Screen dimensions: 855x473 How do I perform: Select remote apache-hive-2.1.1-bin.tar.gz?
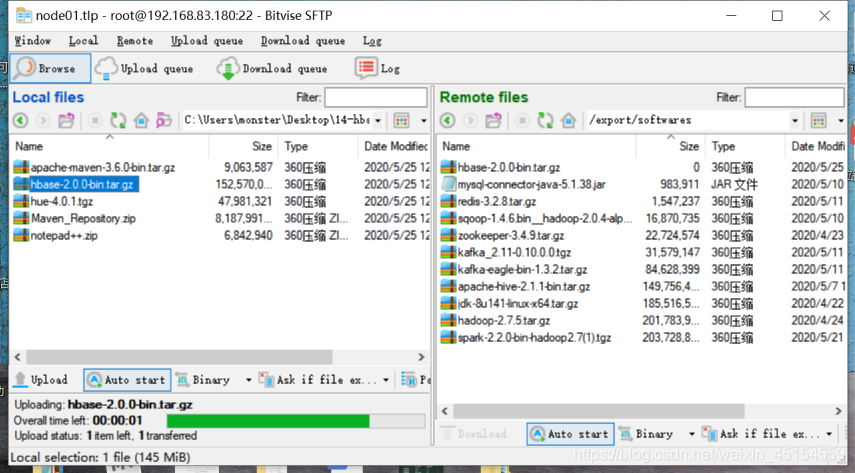tap(523, 286)
